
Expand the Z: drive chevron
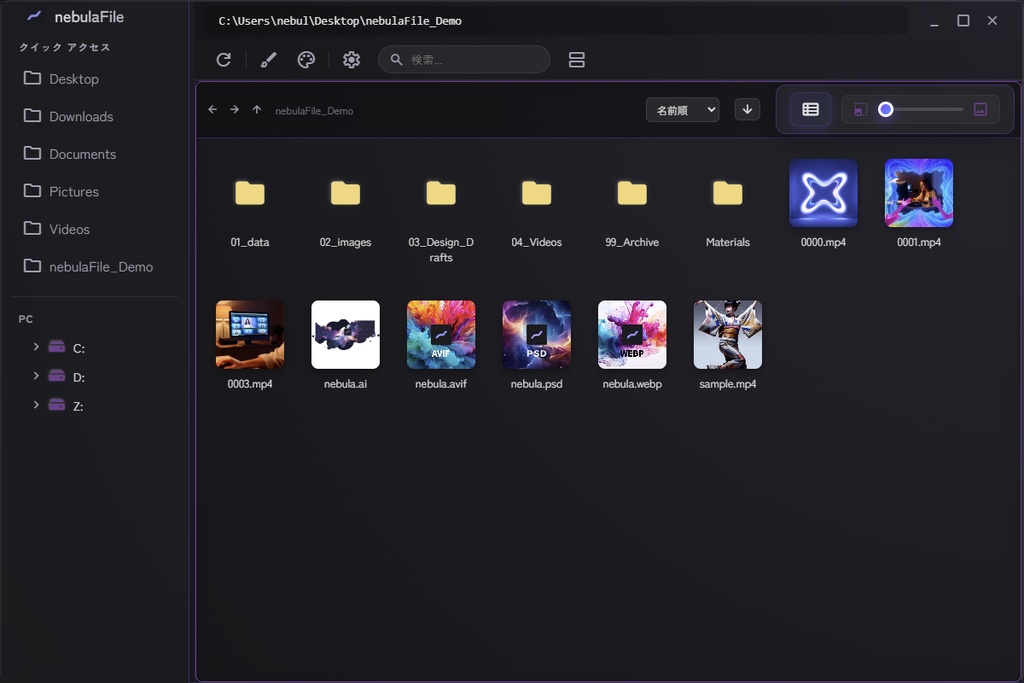[x=36, y=405]
